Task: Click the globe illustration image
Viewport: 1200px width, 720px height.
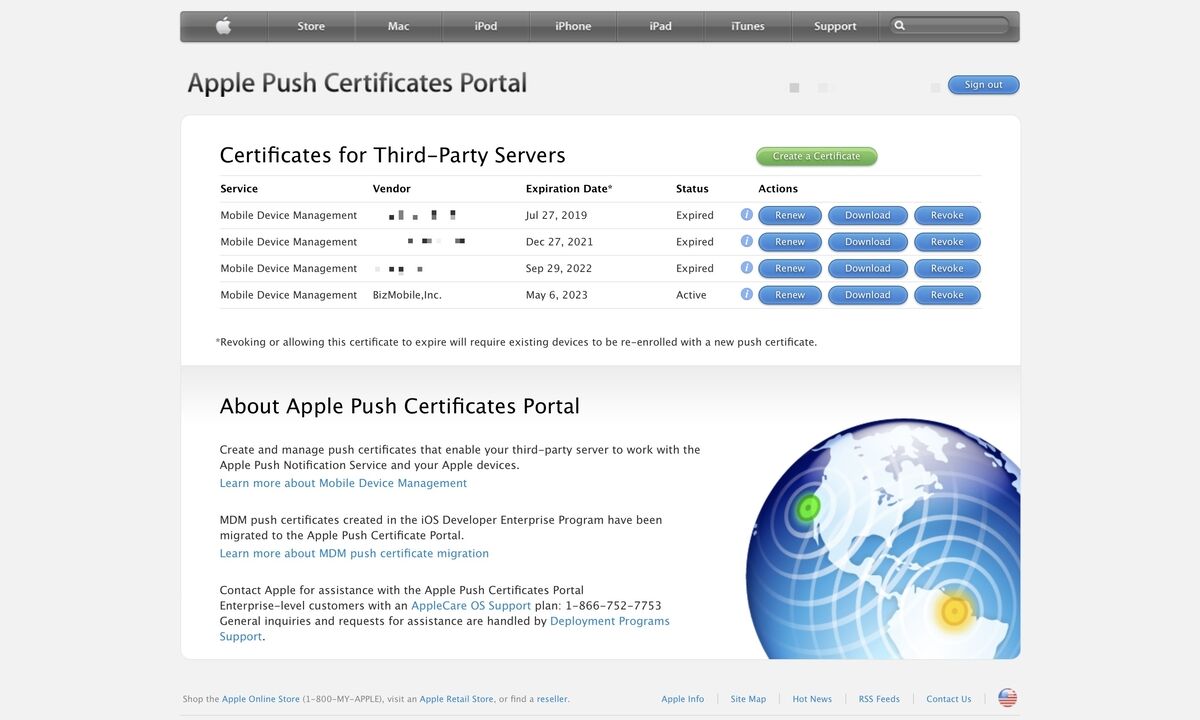Action: (883, 539)
